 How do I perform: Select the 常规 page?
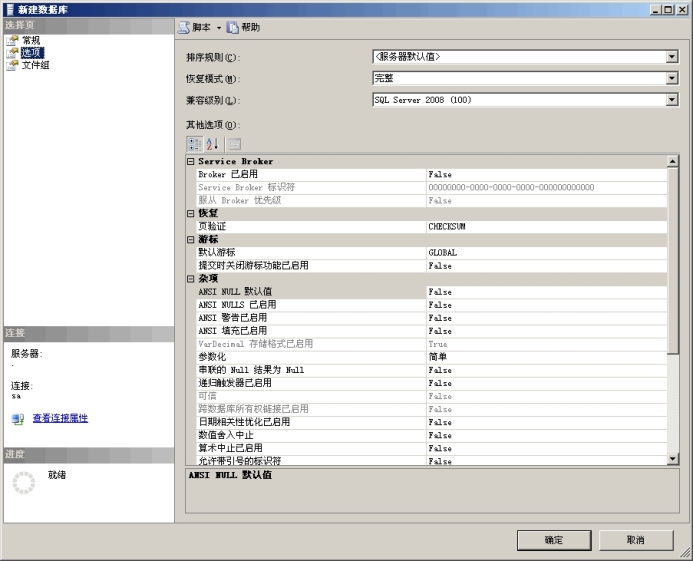tap(30, 40)
